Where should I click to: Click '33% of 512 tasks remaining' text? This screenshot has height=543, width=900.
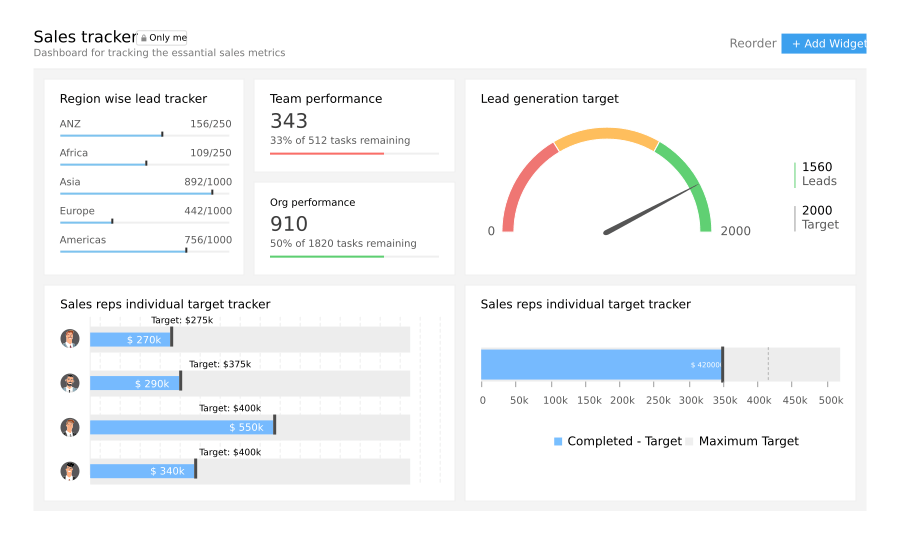pos(340,141)
